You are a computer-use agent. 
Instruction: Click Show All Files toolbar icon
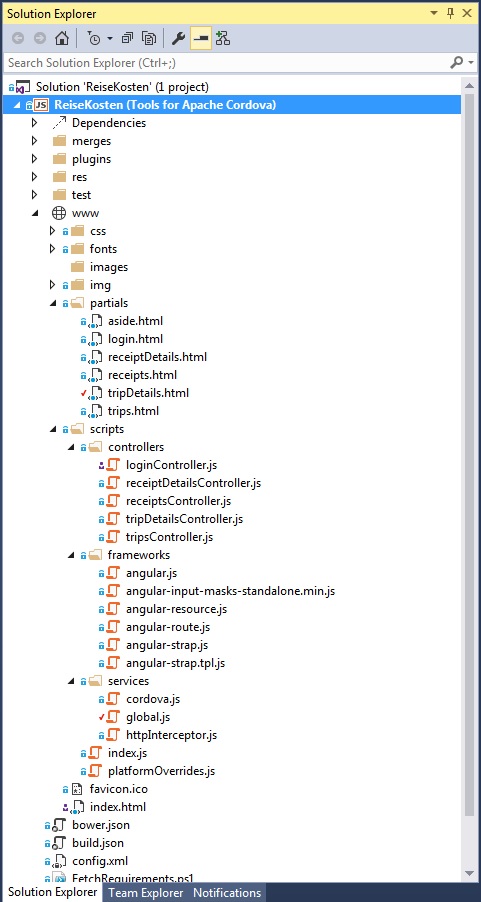click(149, 39)
